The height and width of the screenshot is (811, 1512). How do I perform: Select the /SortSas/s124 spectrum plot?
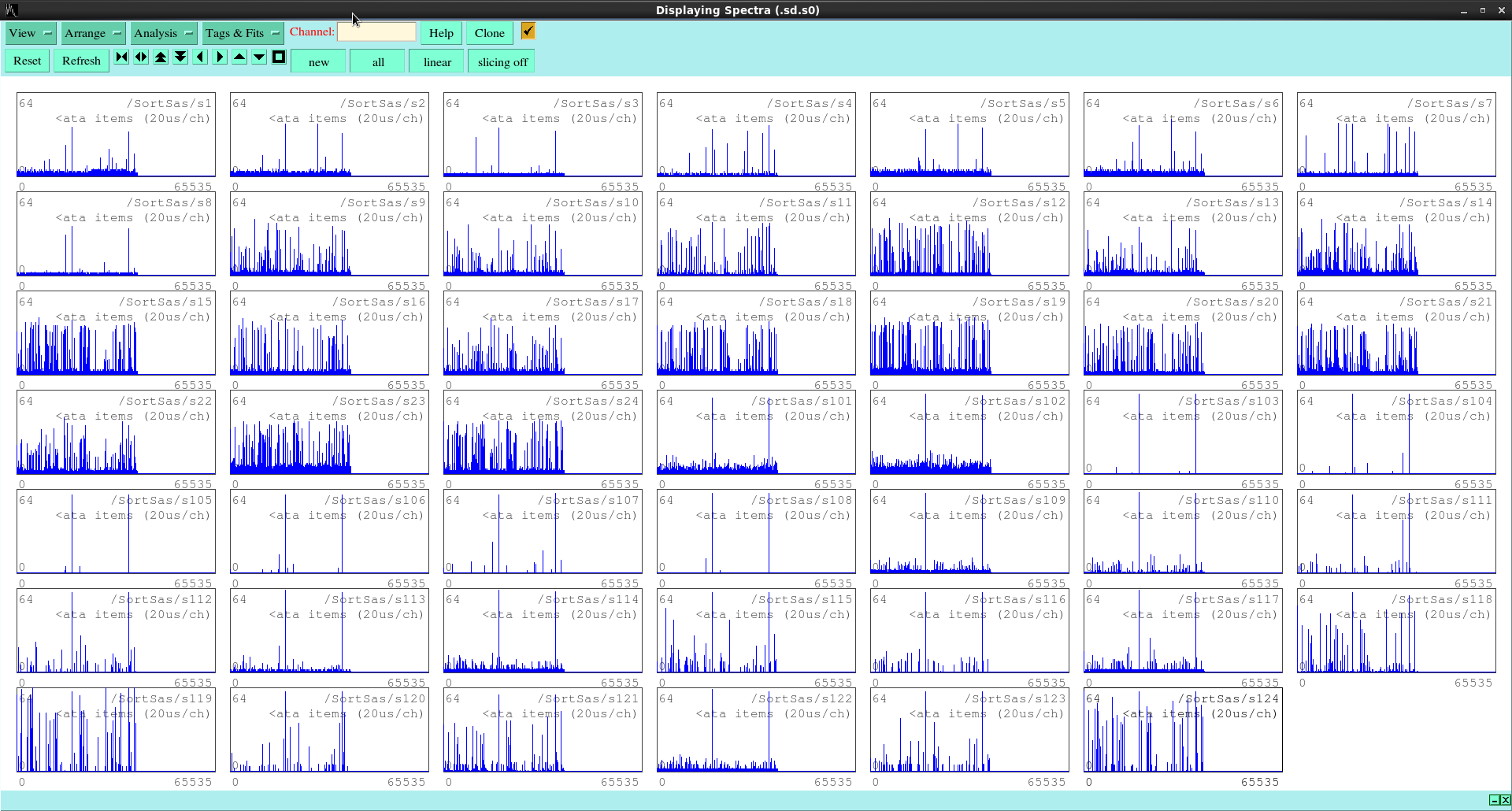(1183, 730)
